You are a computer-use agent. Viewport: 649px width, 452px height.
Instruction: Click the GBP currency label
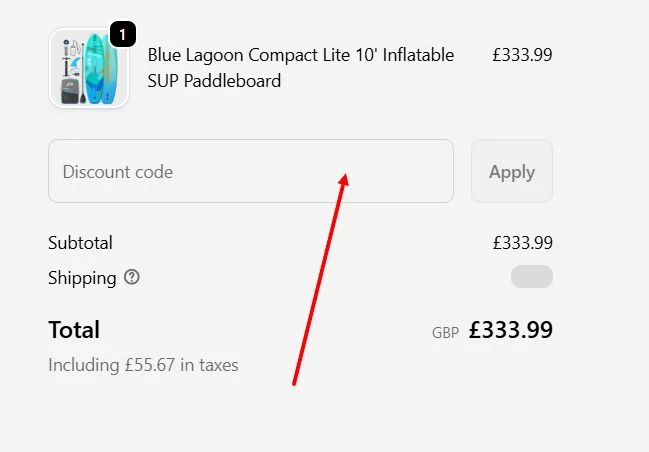coord(445,333)
